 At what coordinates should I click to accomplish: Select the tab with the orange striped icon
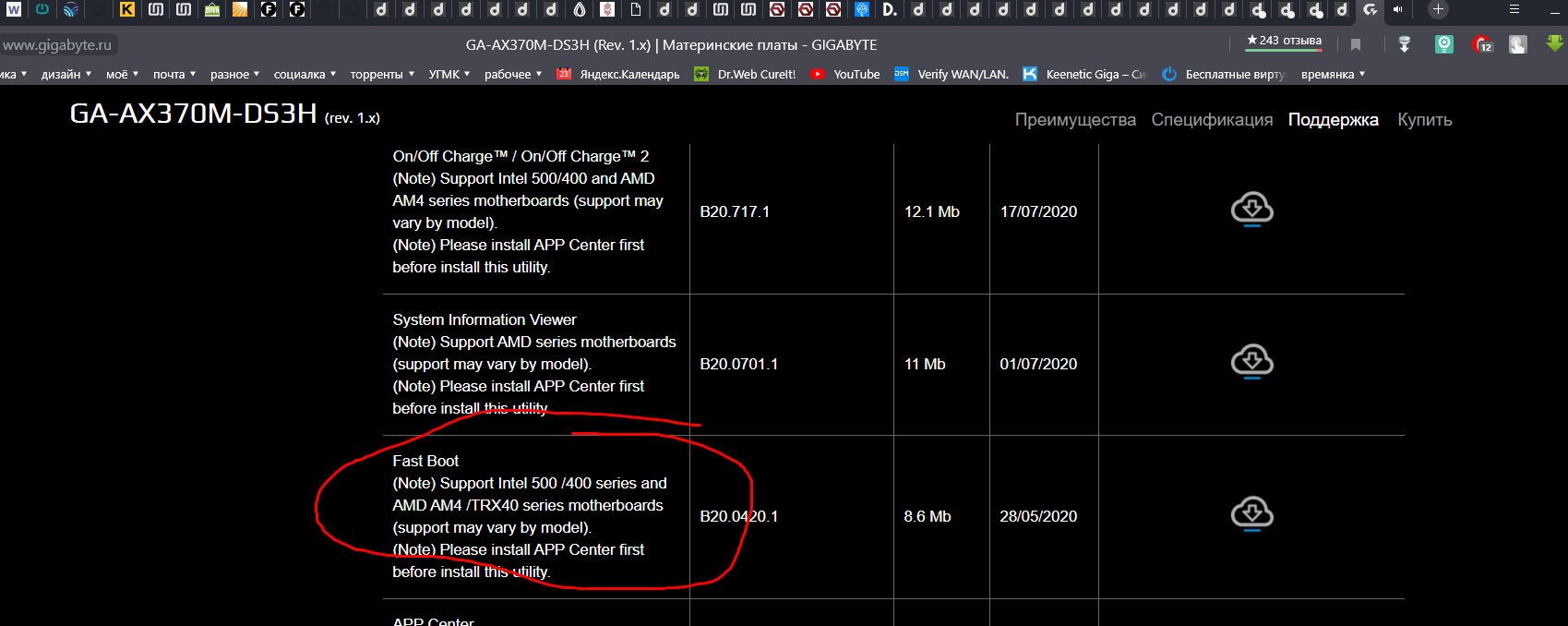coord(240,9)
